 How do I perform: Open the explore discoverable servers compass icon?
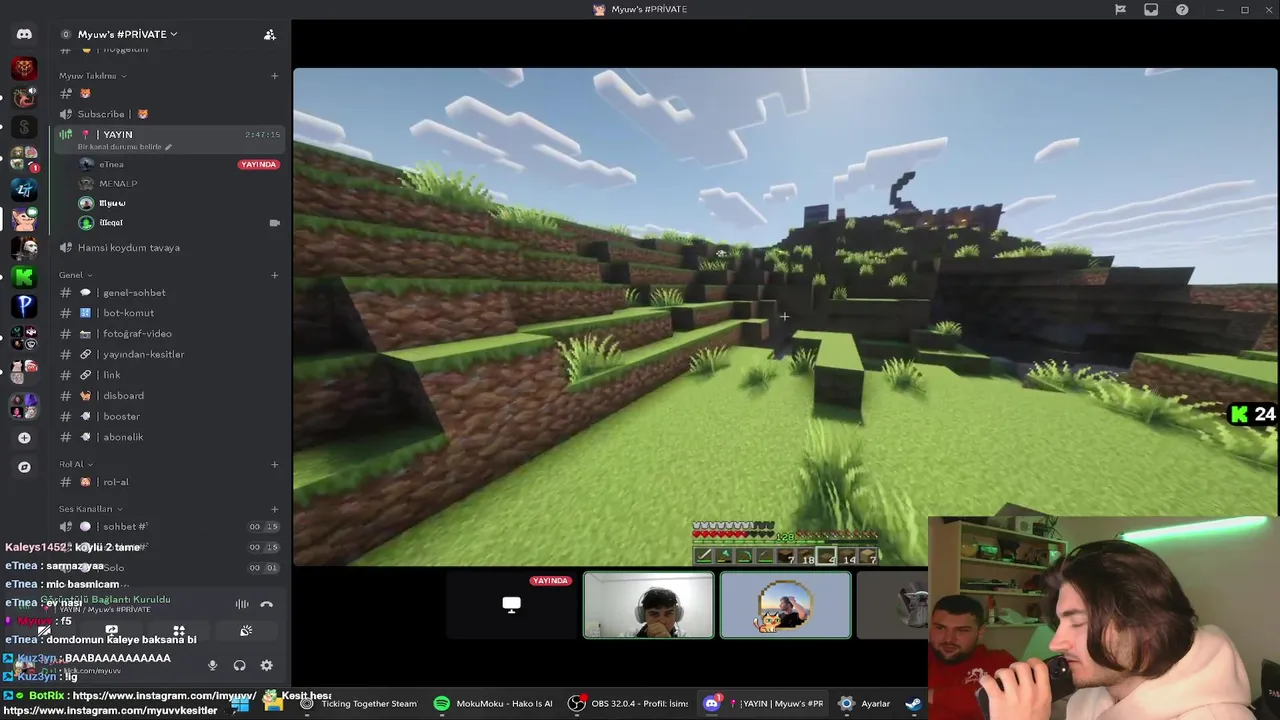coord(24,467)
